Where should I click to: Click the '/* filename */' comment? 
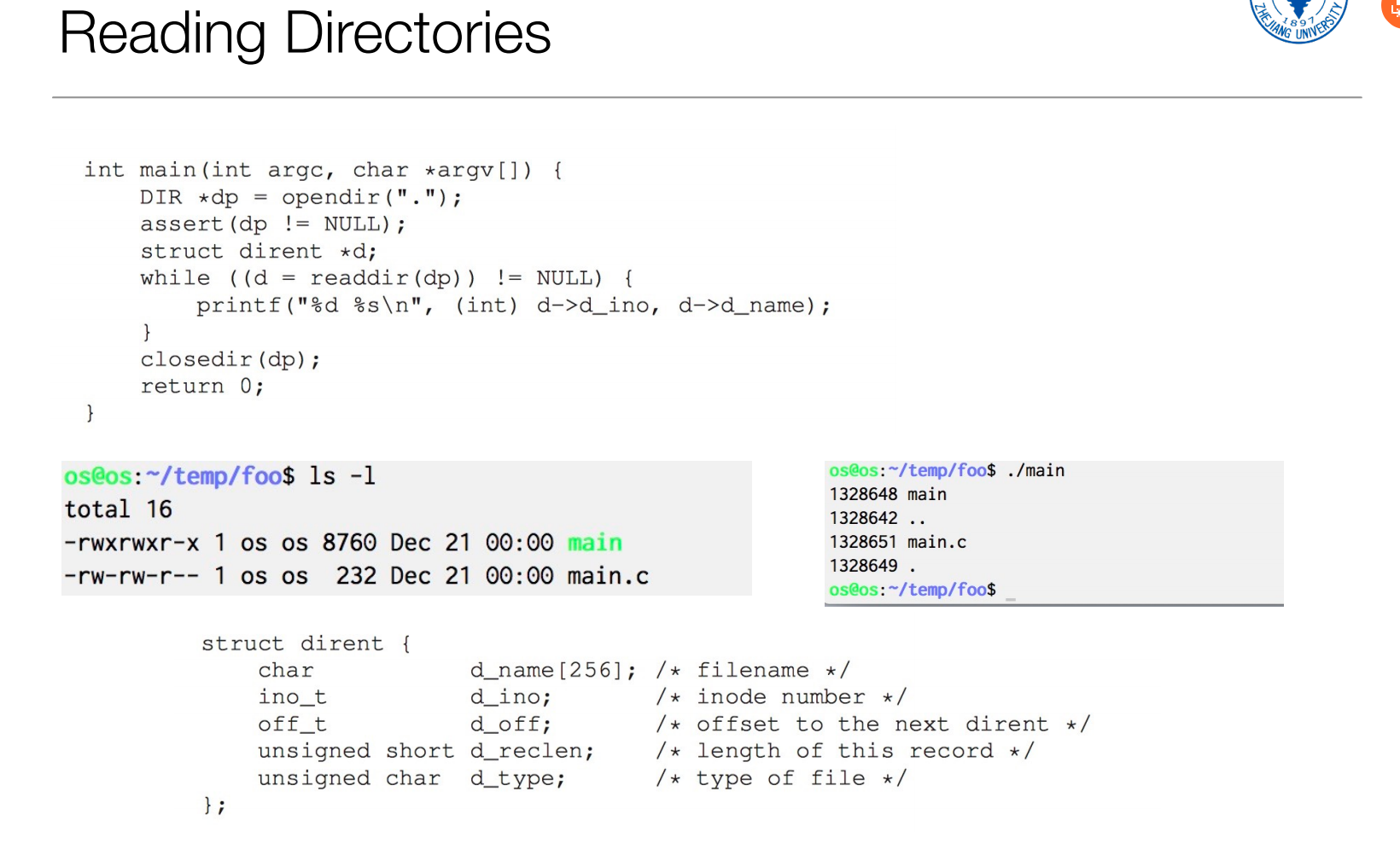[x=753, y=671]
